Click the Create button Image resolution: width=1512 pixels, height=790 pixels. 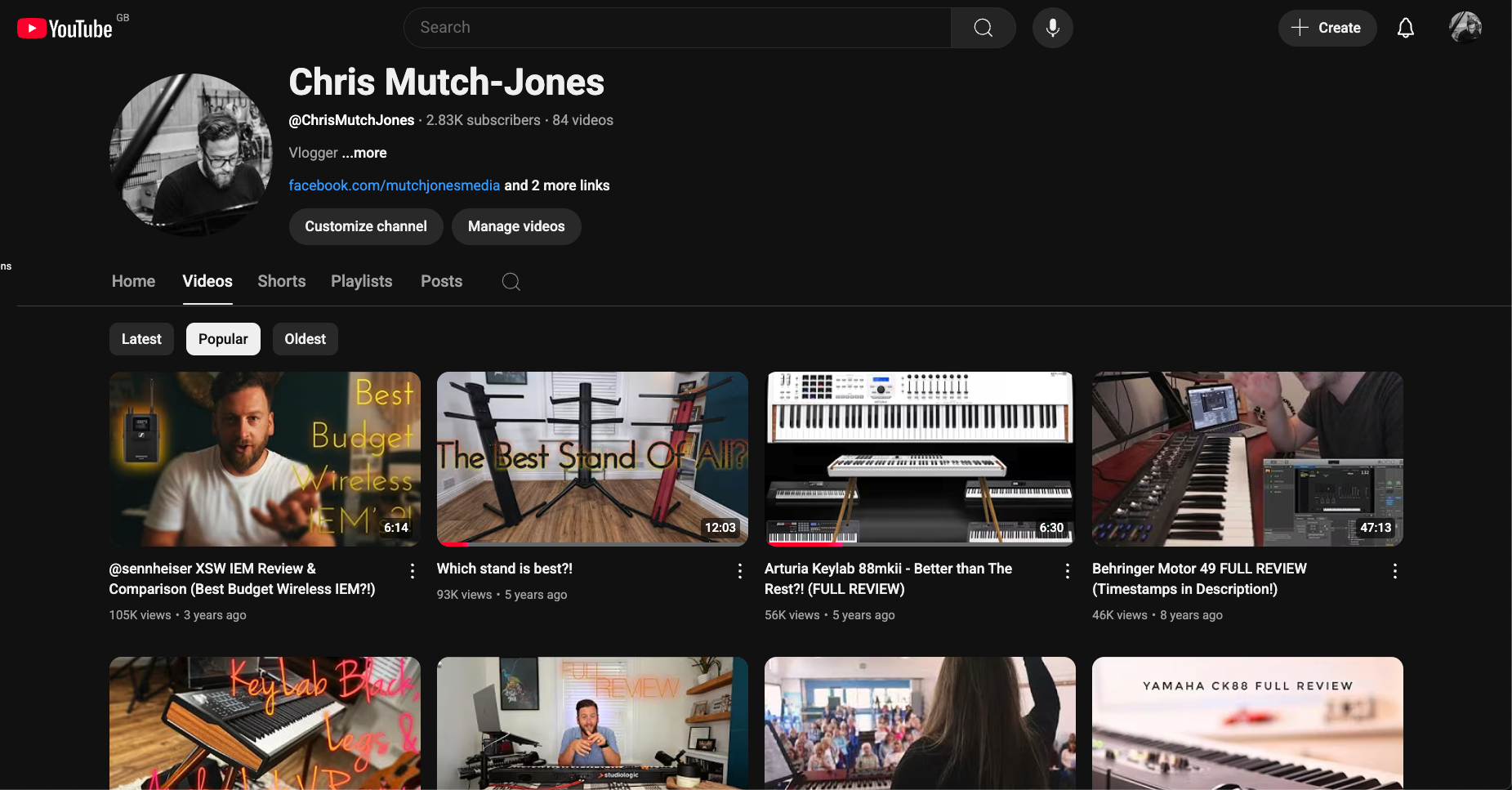[x=1327, y=28]
